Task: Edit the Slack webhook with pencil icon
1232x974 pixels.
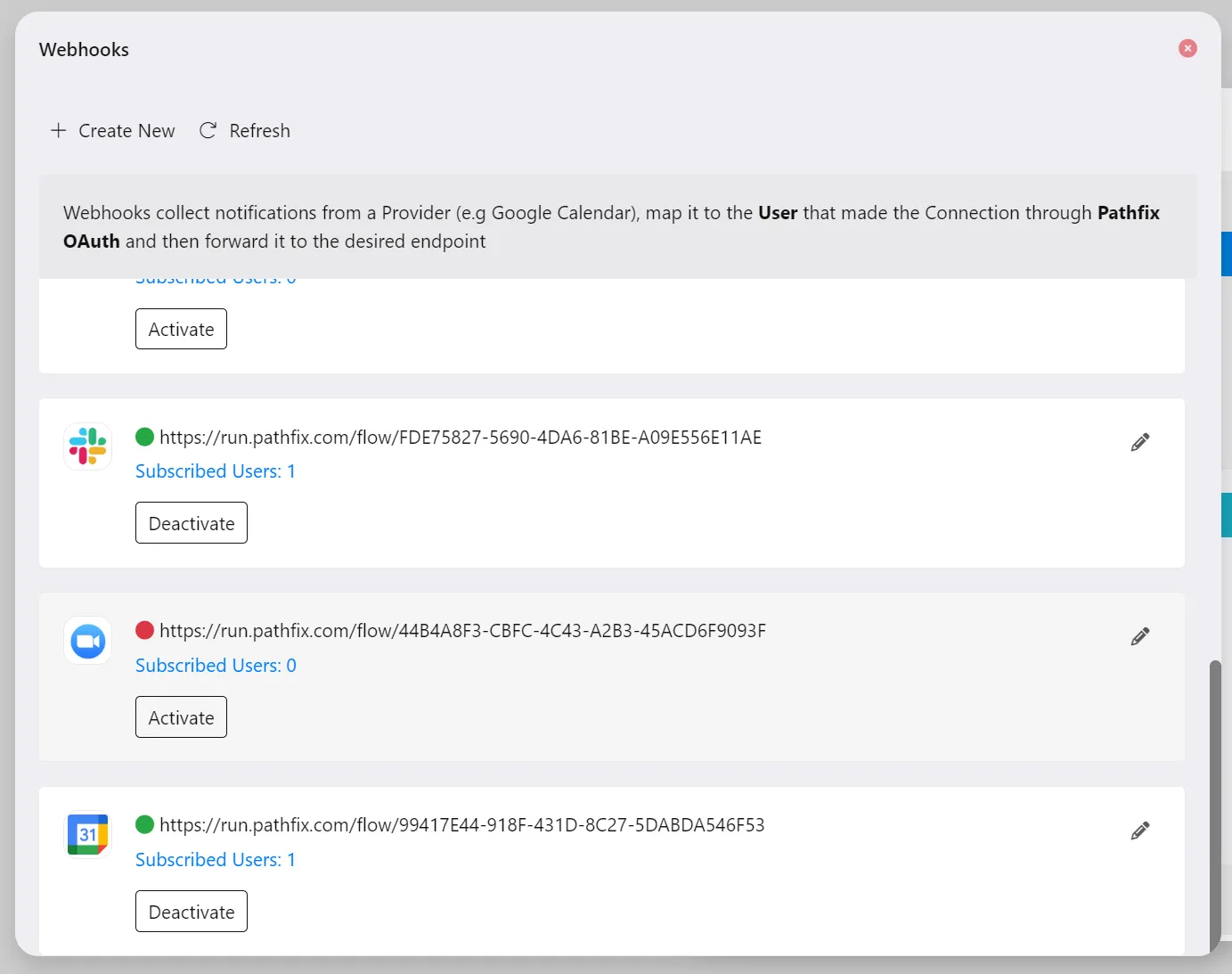Action: pyautogui.click(x=1140, y=442)
